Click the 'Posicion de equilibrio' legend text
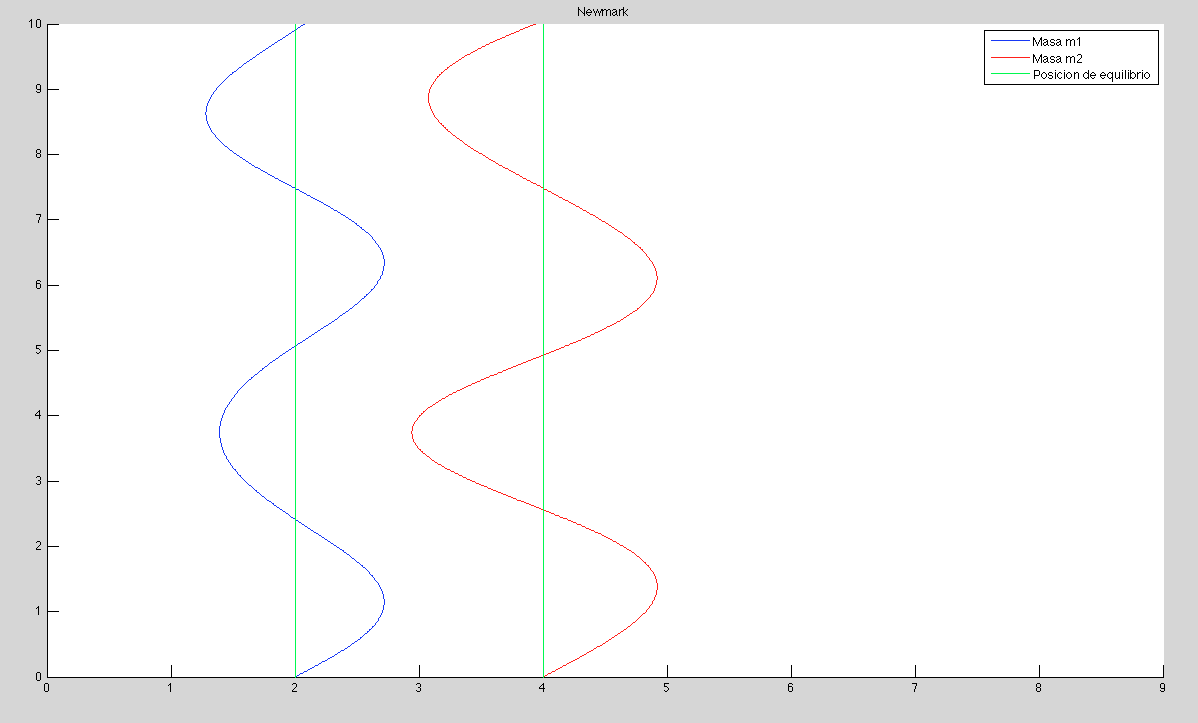This screenshot has width=1198, height=723. (1093, 76)
